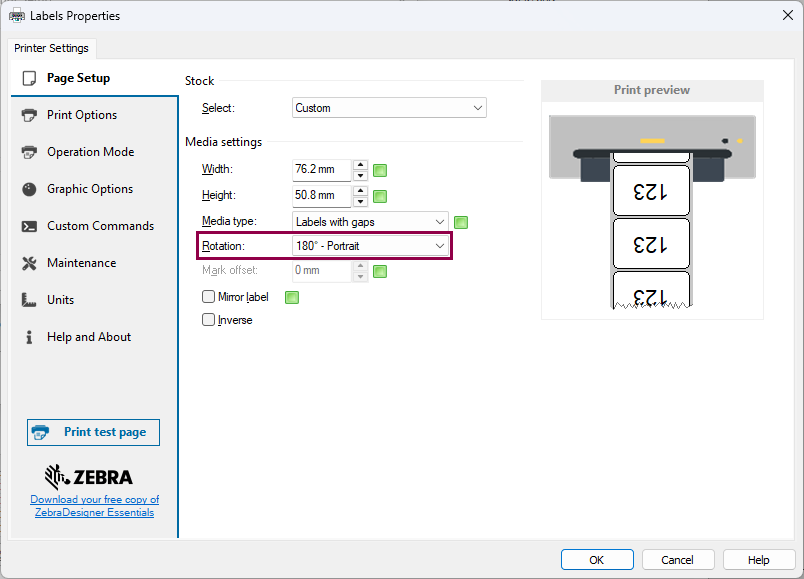The height and width of the screenshot is (579, 804).
Task: Select the Operation Mode printer icon
Action: [x=29, y=152]
